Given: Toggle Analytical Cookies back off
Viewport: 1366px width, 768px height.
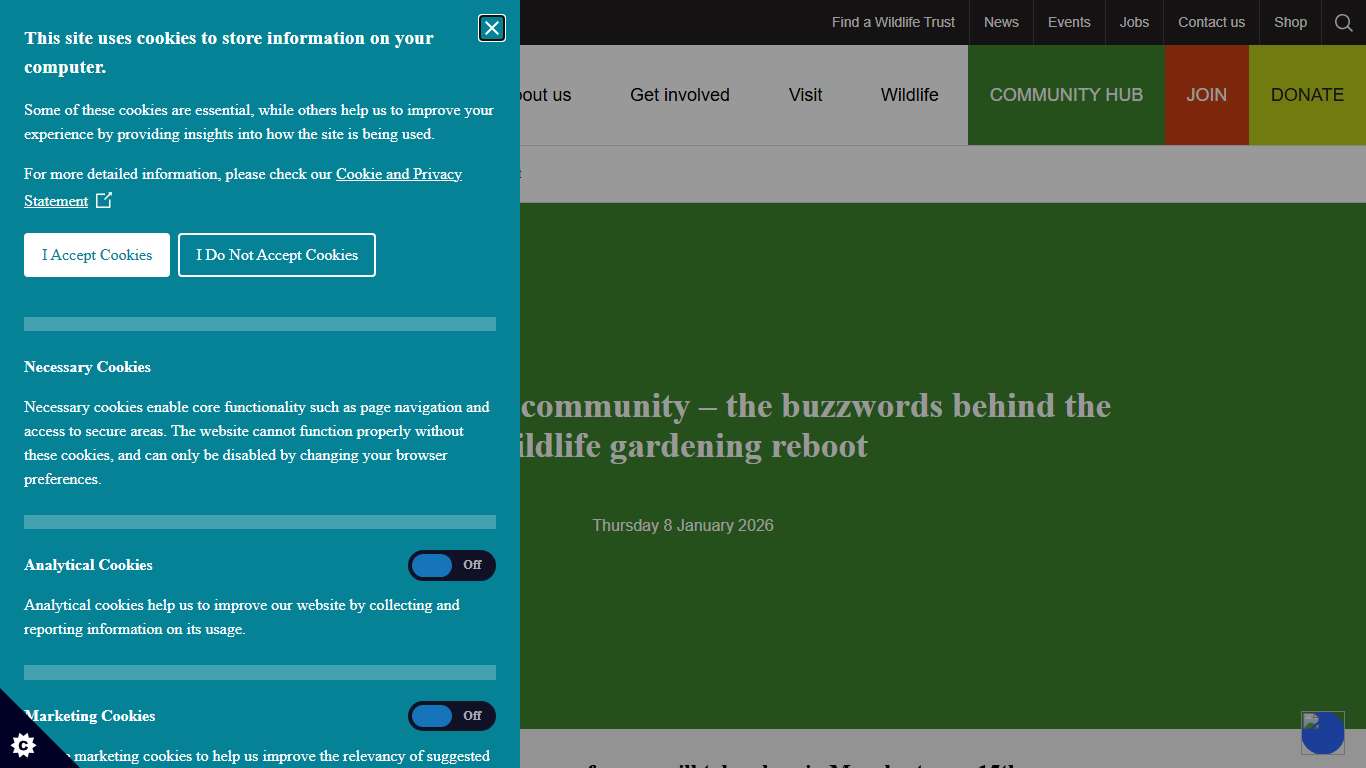Looking at the screenshot, I should [451, 565].
